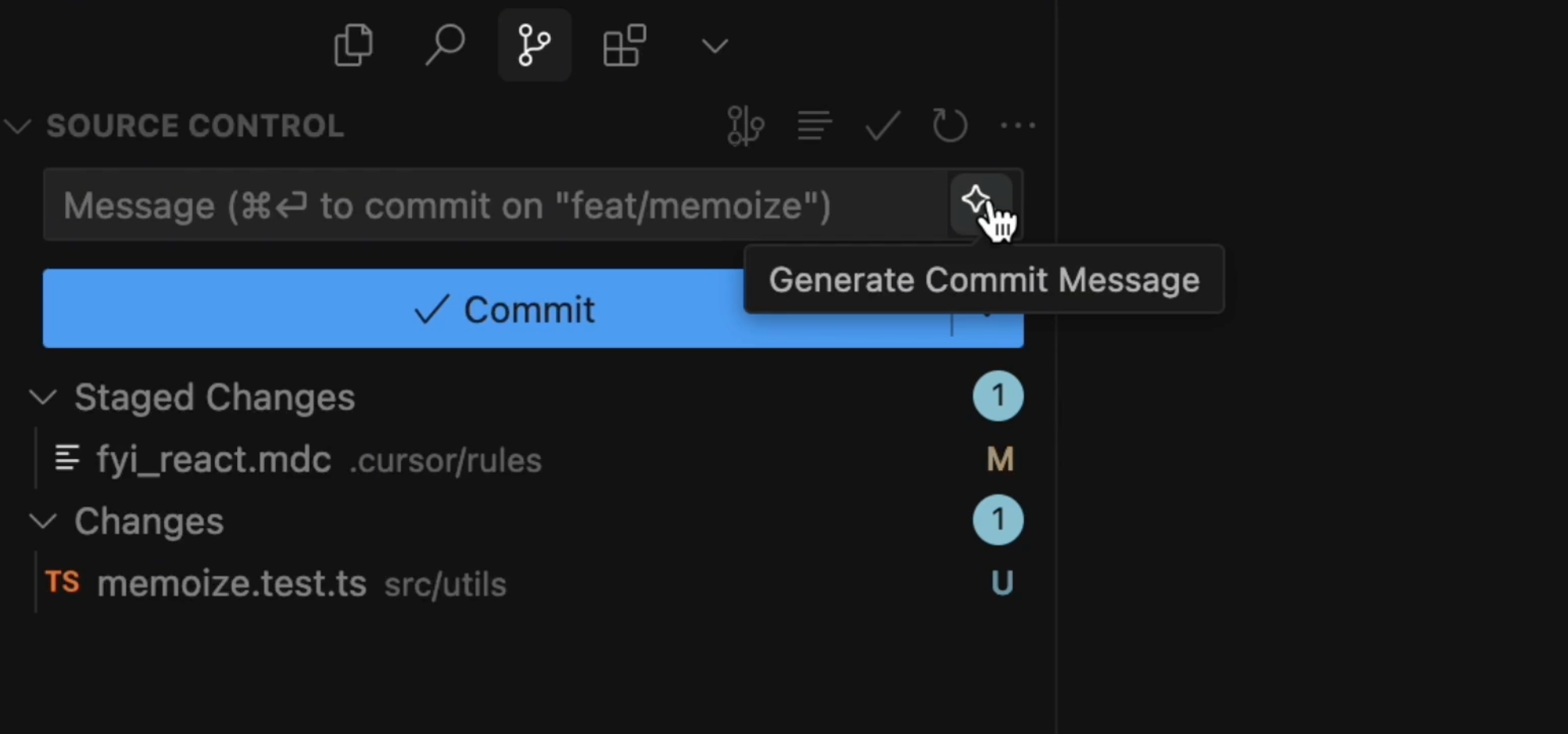Open memoize.test.ts from Changes
Screen dimensions: 1568x734
(x=231, y=584)
